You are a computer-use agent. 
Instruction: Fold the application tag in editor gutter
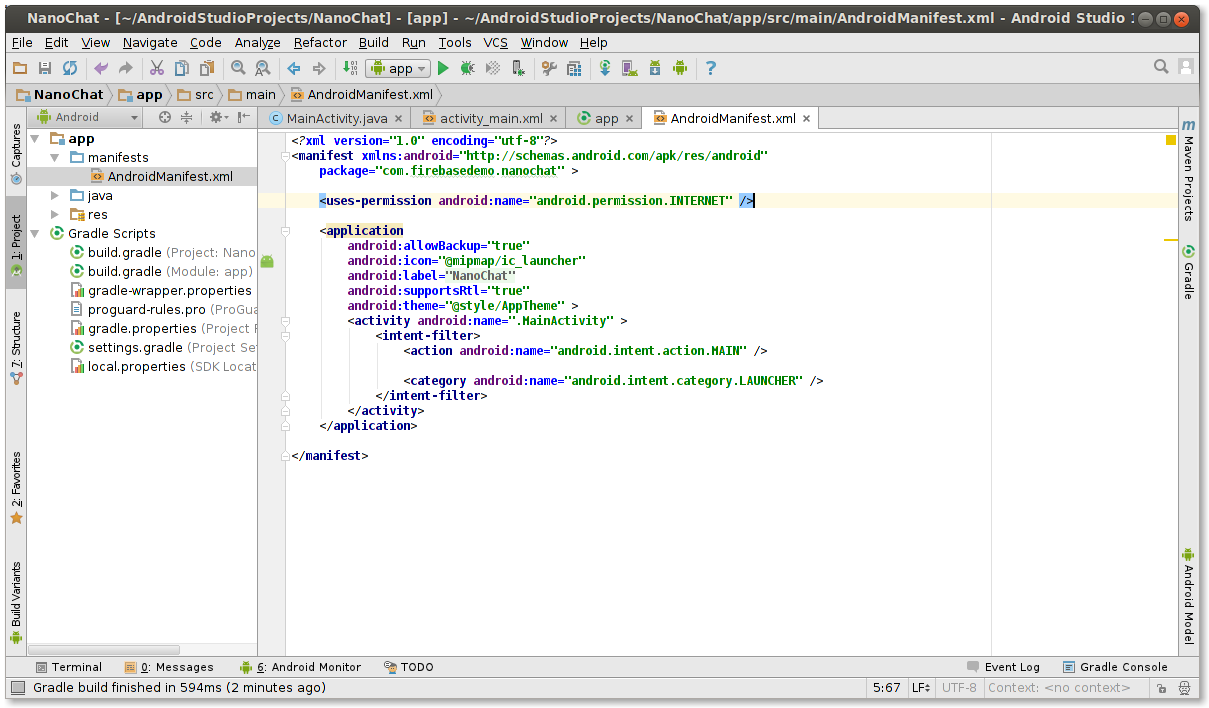click(285, 231)
